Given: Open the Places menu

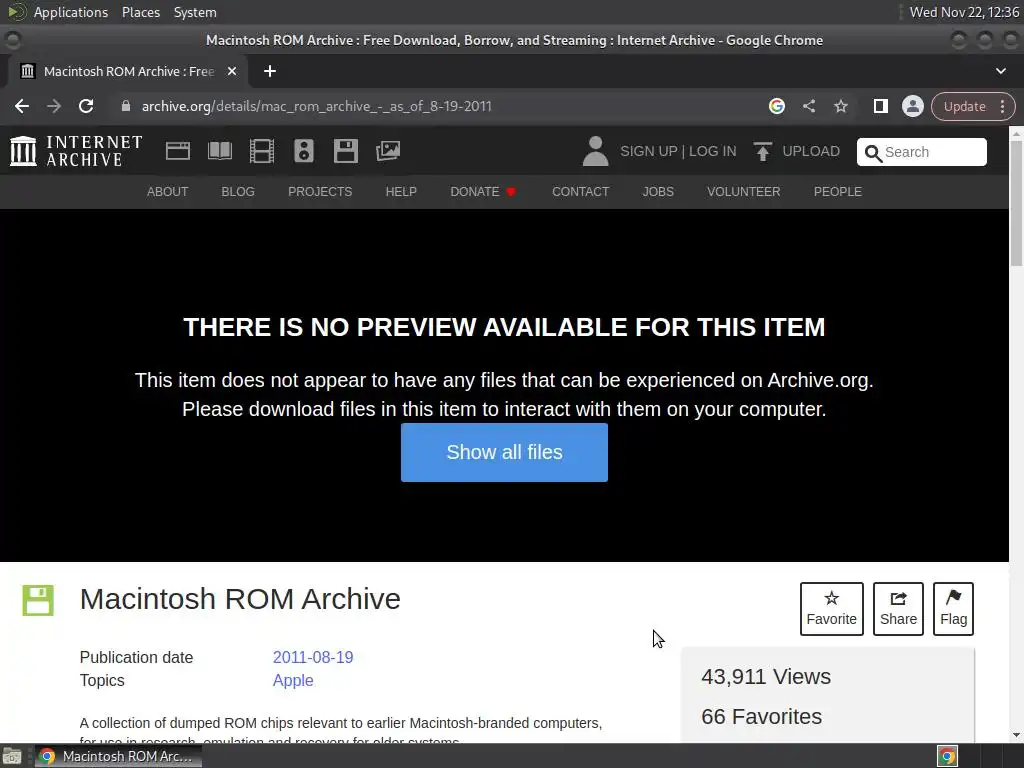Looking at the screenshot, I should tap(140, 12).
